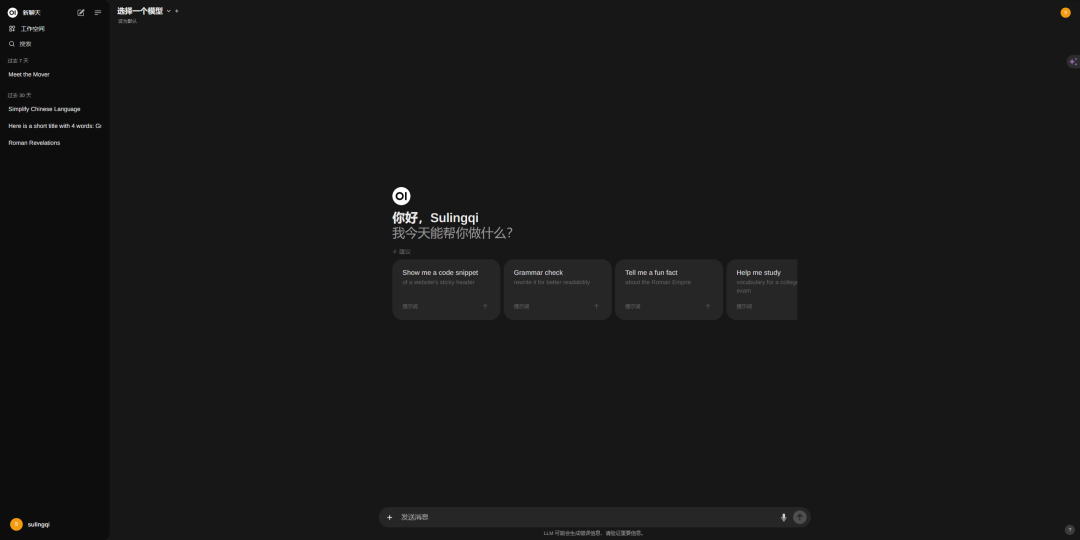
Task: Open attachment menu with plus icon
Action: tap(389, 517)
